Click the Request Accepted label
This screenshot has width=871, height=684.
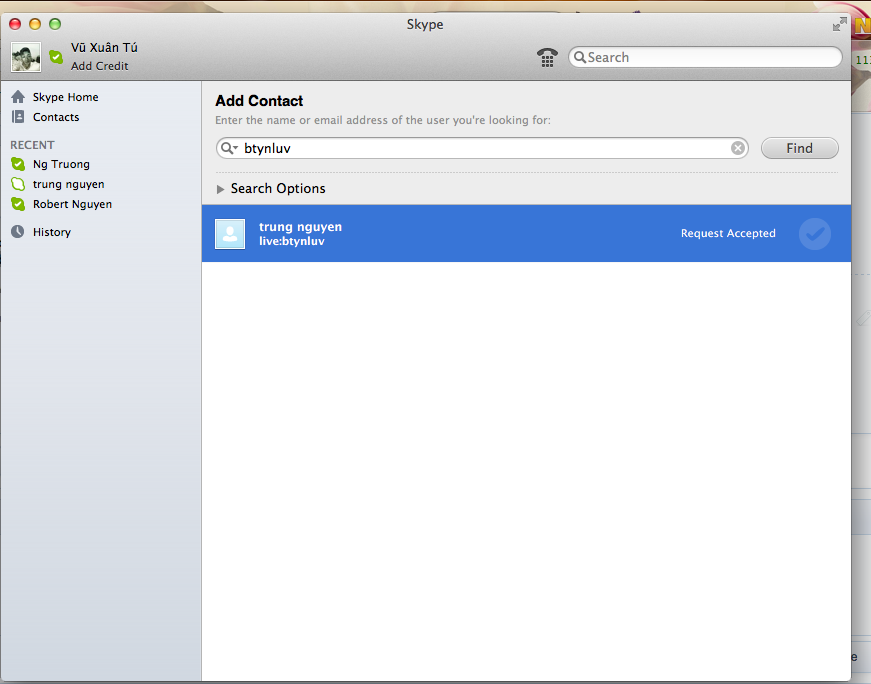click(728, 233)
